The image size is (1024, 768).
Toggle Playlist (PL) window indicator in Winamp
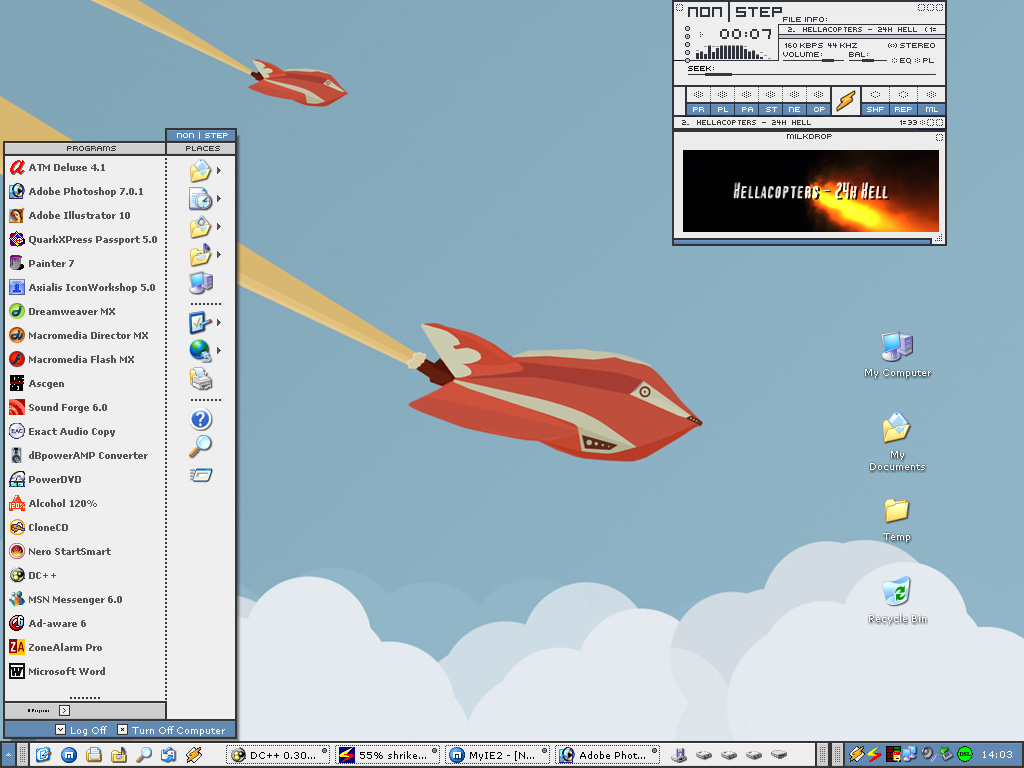click(925, 61)
